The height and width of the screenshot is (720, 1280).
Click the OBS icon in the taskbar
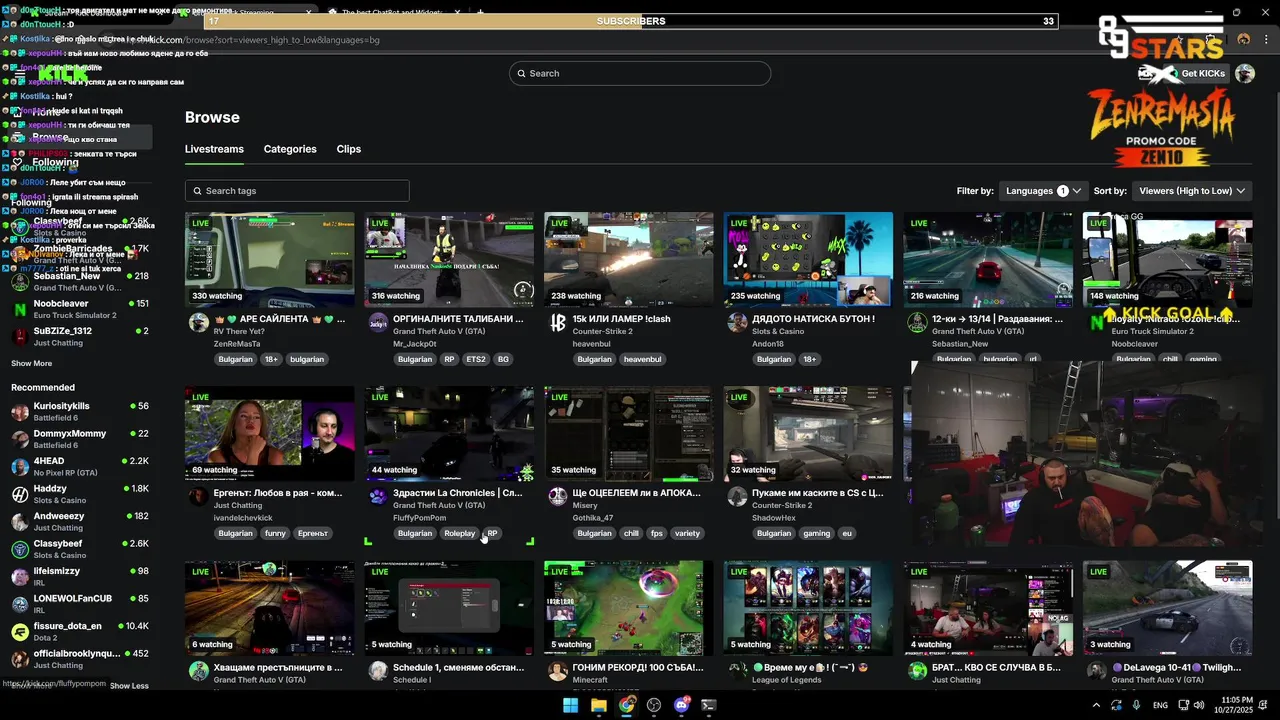click(654, 705)
